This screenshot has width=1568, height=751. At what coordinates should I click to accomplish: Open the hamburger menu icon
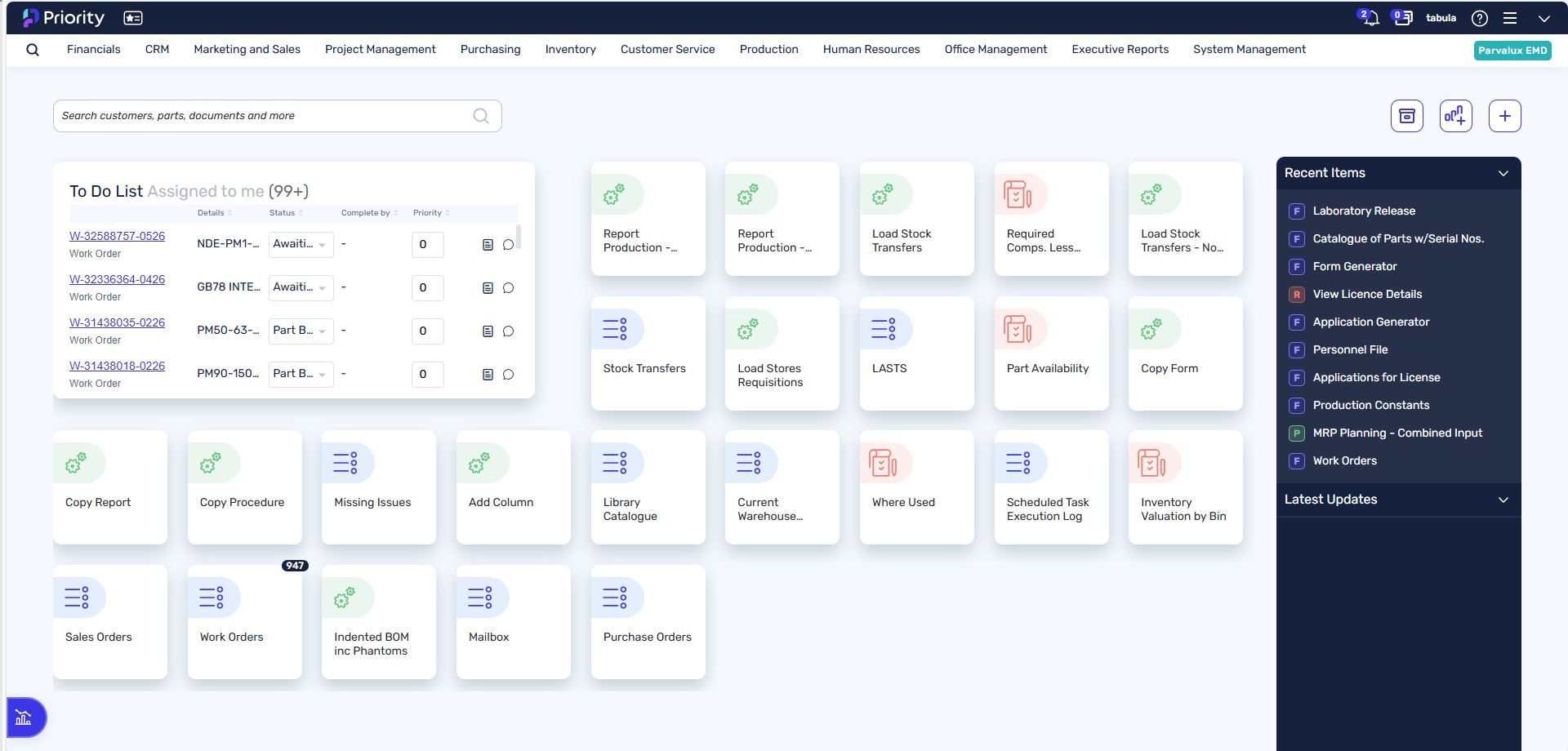pyautogui.click(x=1510, y=18)
